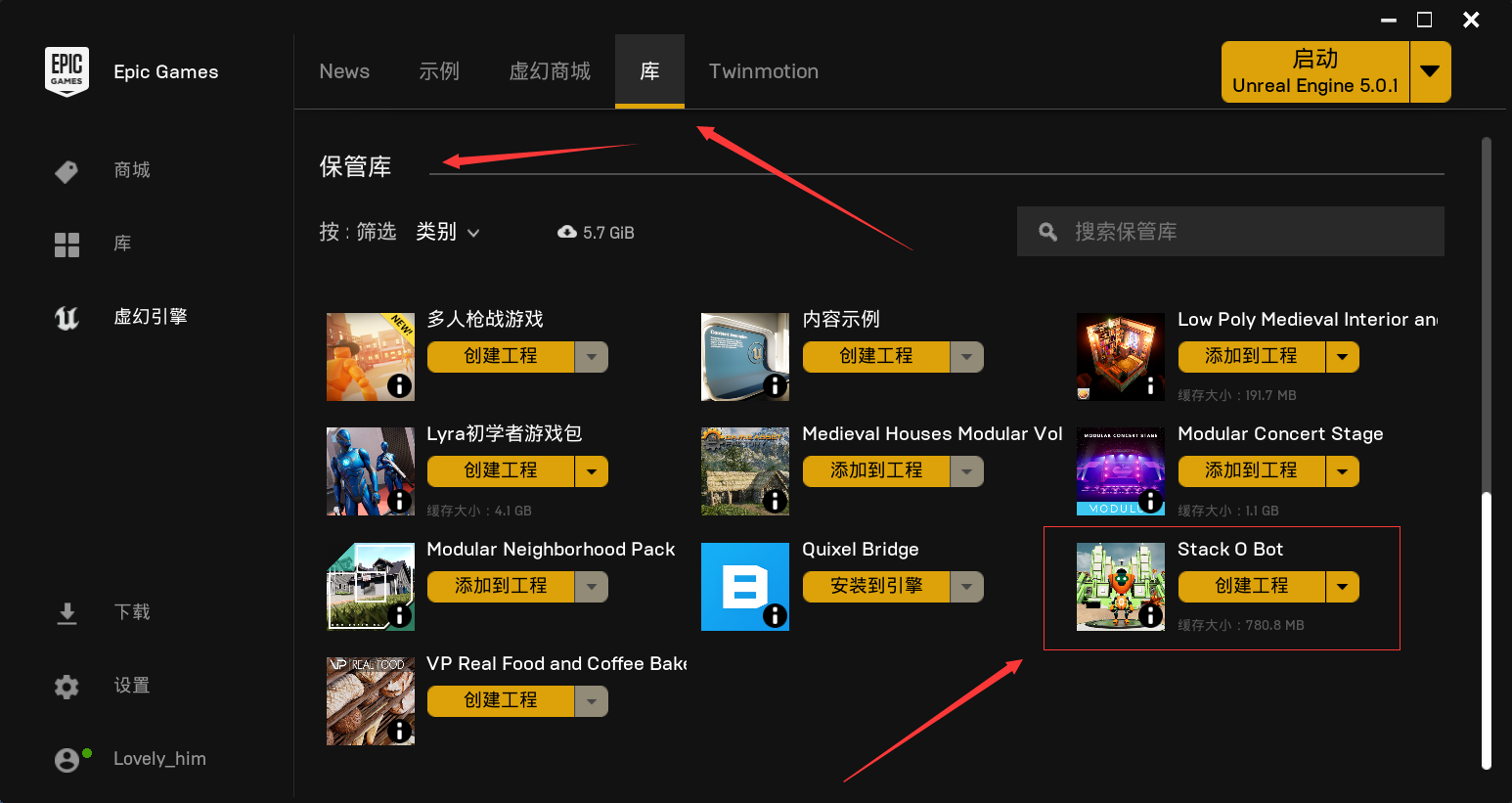This screenshot has width=1512, height=803.
Task: Expand Lyra初学者游戏包 创建工程 dropdown arrow
Action: coord(592,471)
